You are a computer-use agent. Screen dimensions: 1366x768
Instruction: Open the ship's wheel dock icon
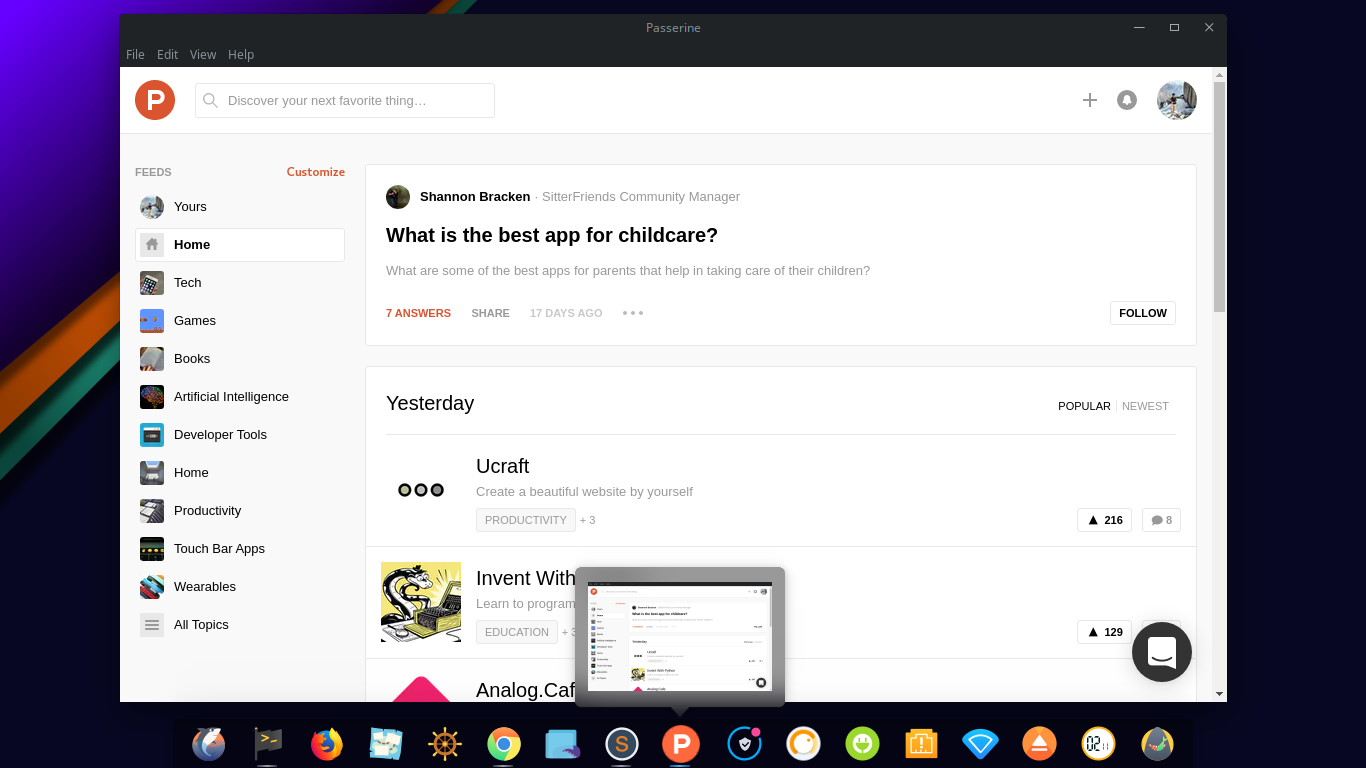tap(445, 744)
